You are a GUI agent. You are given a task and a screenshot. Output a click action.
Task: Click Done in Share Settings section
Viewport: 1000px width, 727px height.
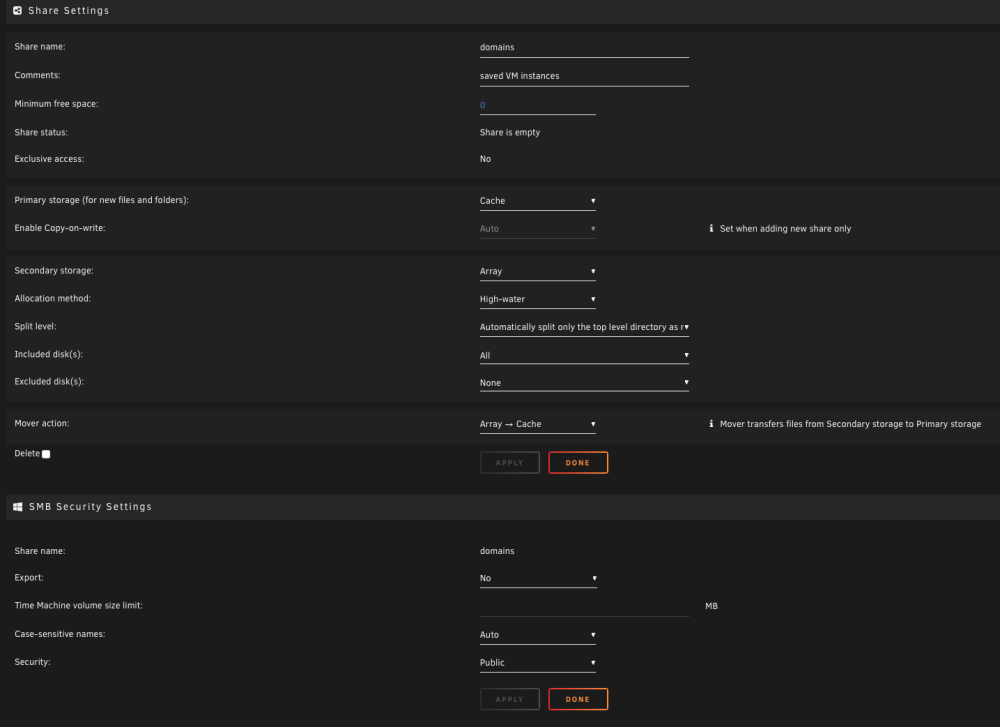[x=578, y=462]
